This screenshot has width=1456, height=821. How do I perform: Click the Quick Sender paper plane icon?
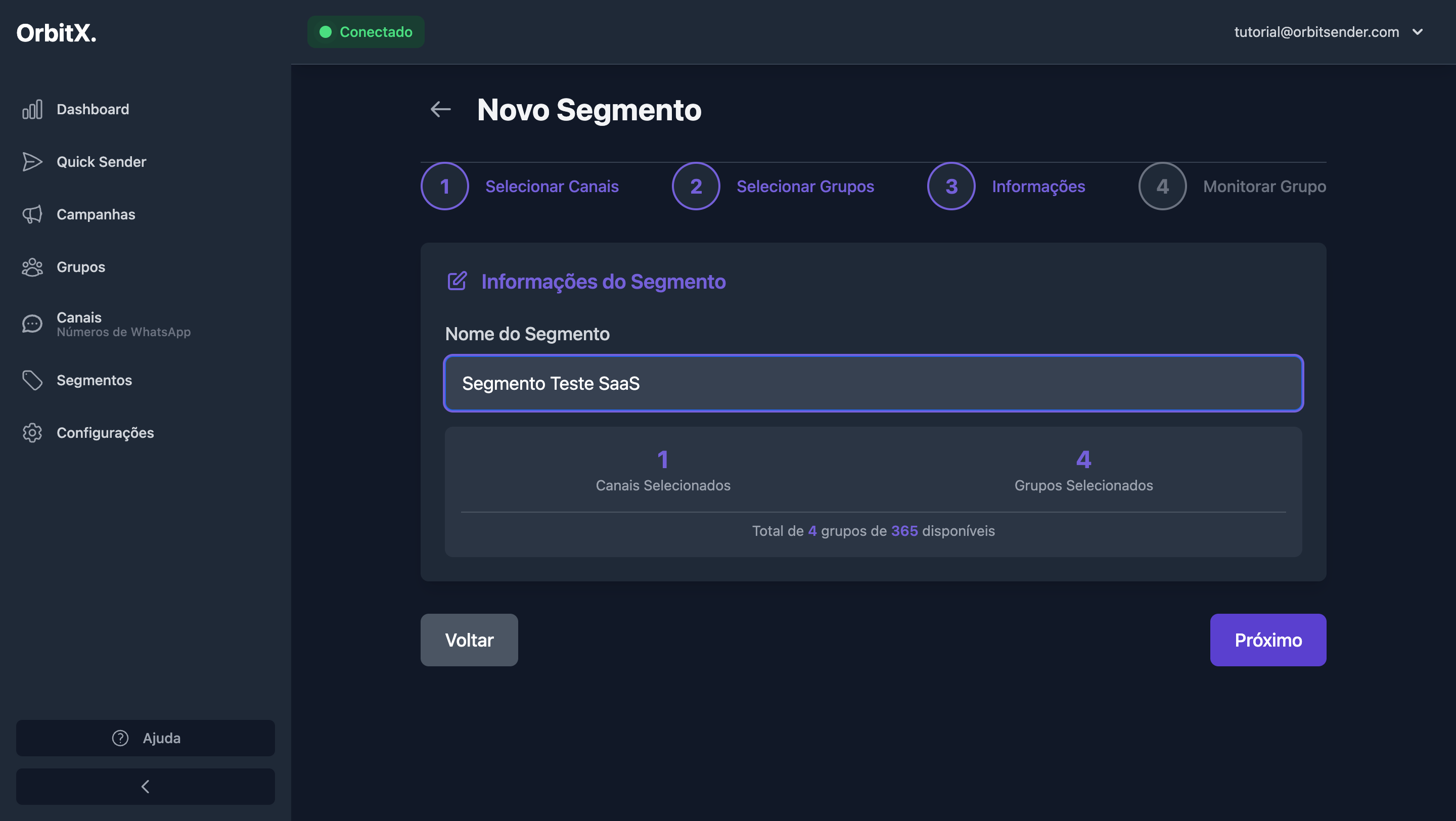point(32,162)
